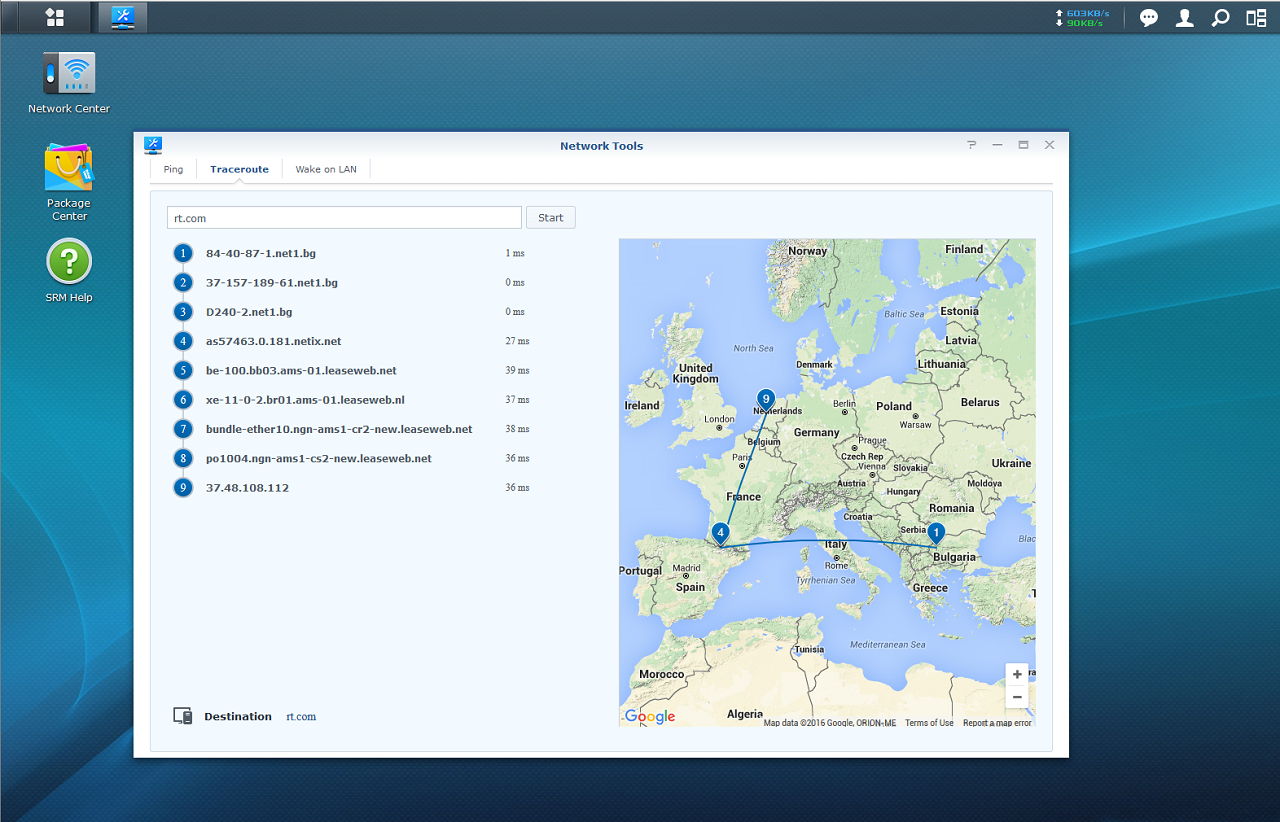
Task: Click the Google logo on the map
Action: (x=650, y=716)
